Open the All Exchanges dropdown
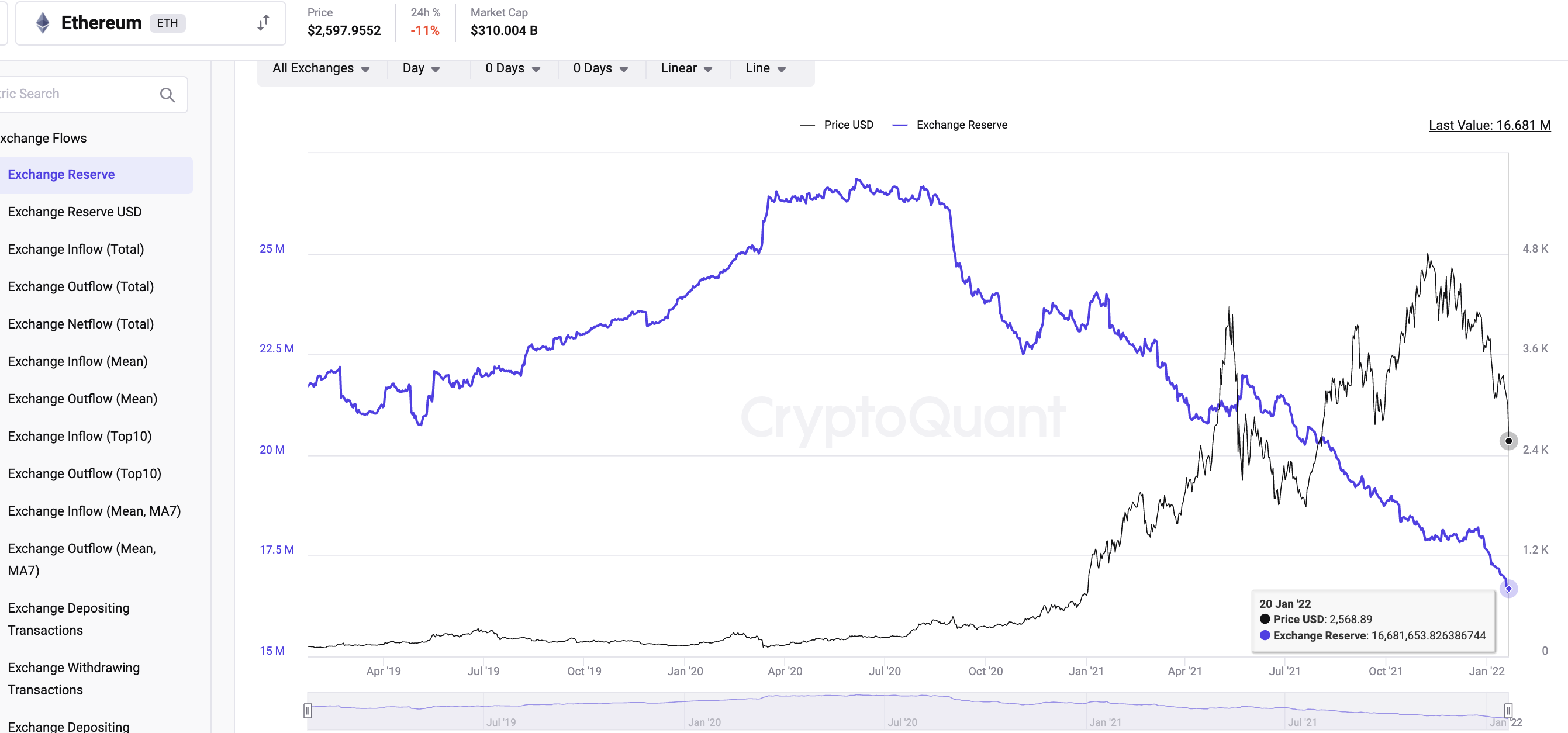1568x733 pixels. tap(322, 68)
